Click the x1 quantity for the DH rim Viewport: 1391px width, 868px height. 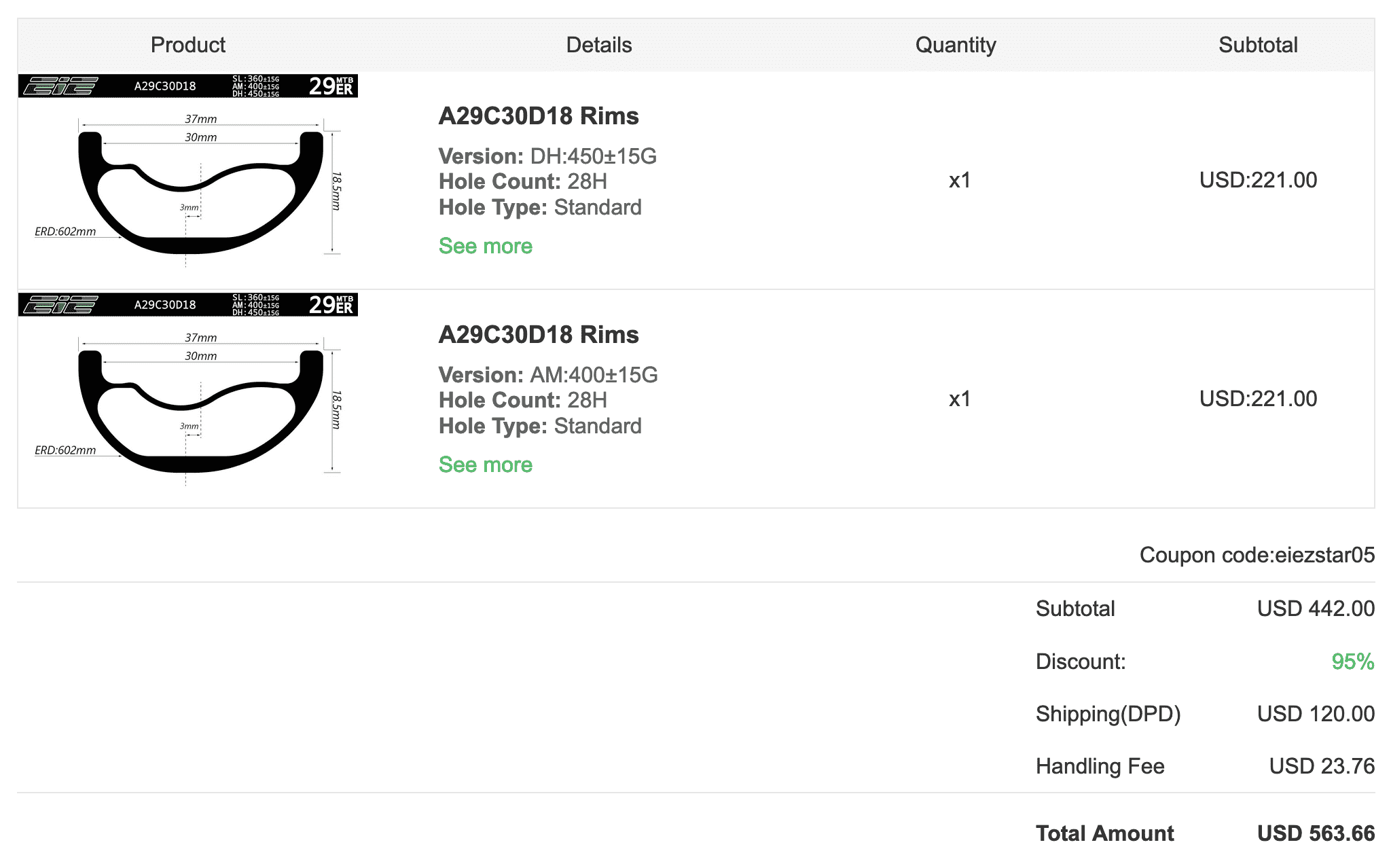pyautogui.click(x=959, y=181)
